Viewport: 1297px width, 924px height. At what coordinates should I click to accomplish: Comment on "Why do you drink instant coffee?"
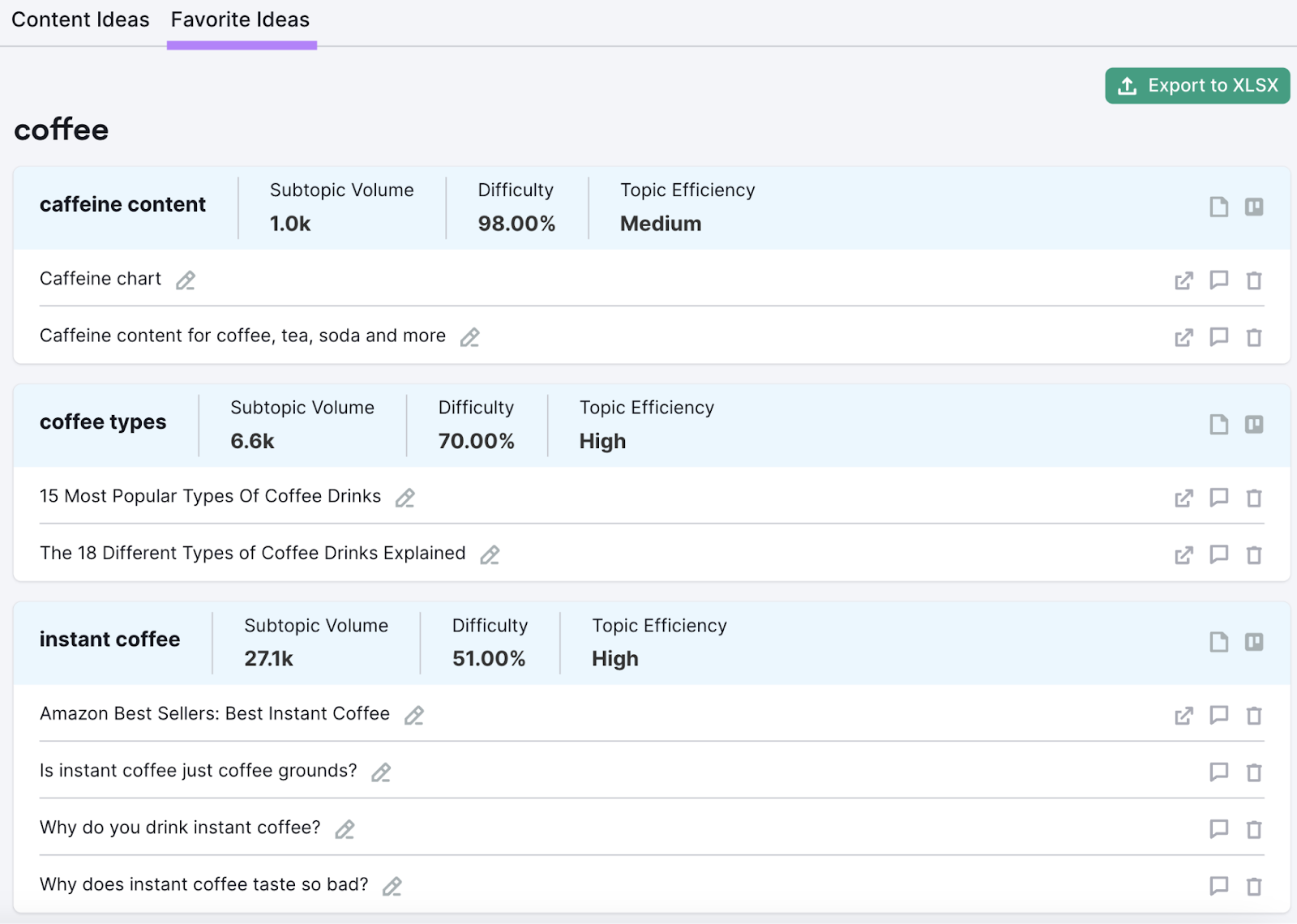(x=1219, y=829)
